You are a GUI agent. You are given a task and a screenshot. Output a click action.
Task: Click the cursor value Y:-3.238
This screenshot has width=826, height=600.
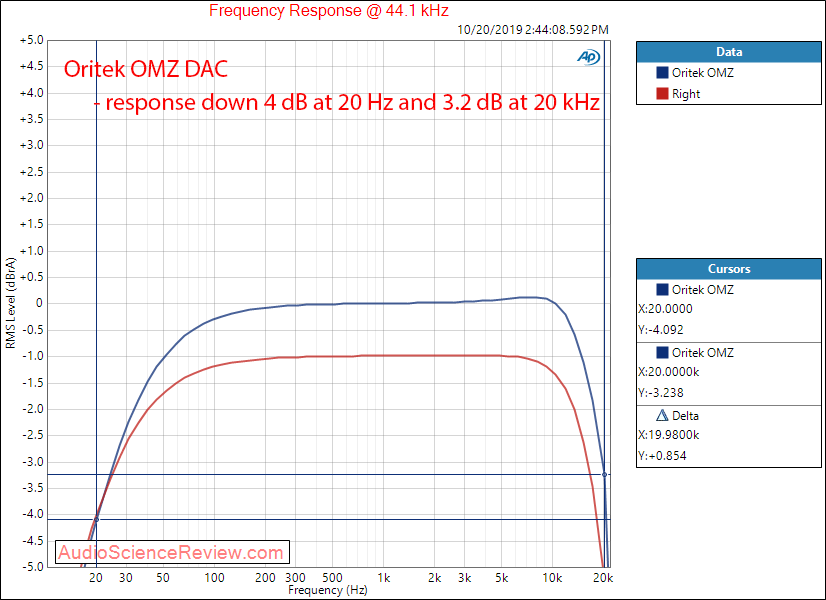(661, 393)
